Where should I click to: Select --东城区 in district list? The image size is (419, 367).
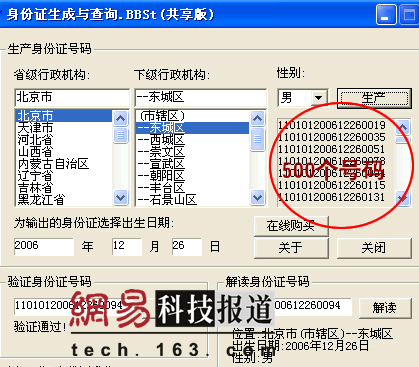192,128
